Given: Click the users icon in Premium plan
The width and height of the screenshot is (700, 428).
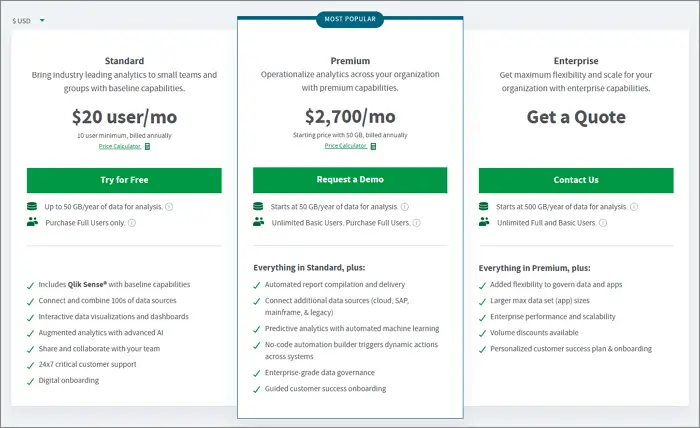Looking at the screenshot, I should point(258,222).
